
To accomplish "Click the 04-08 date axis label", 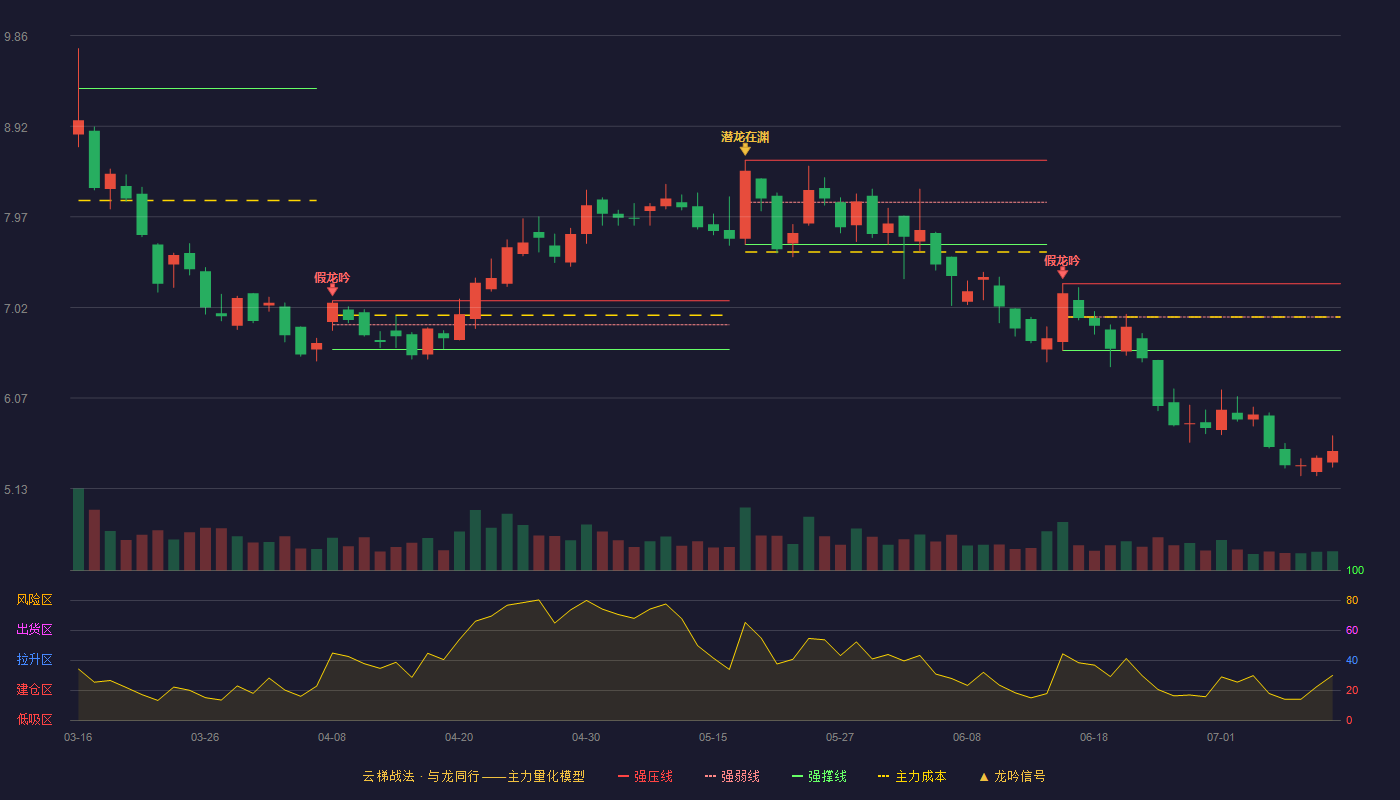I will tap(332, 737).
